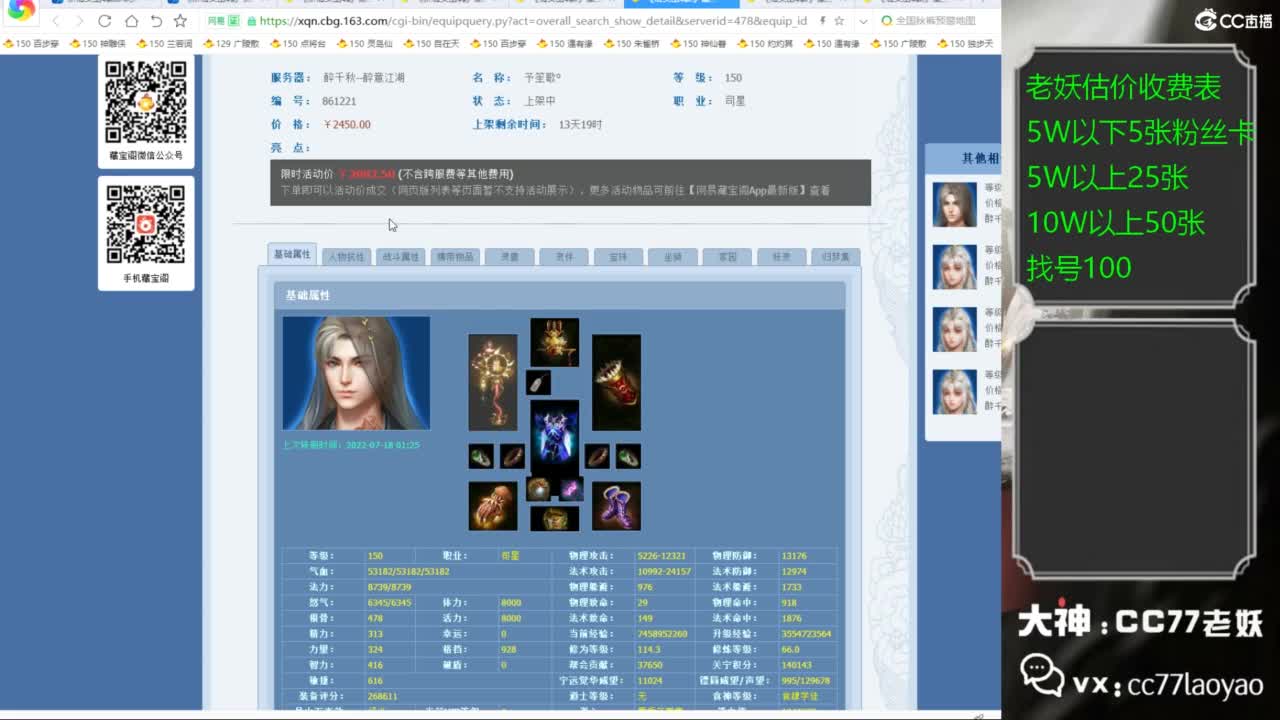This screenshot has height=720, width=1280.
Task: Select the purple boots equipment icon
Action: click(x=616, y=506)
